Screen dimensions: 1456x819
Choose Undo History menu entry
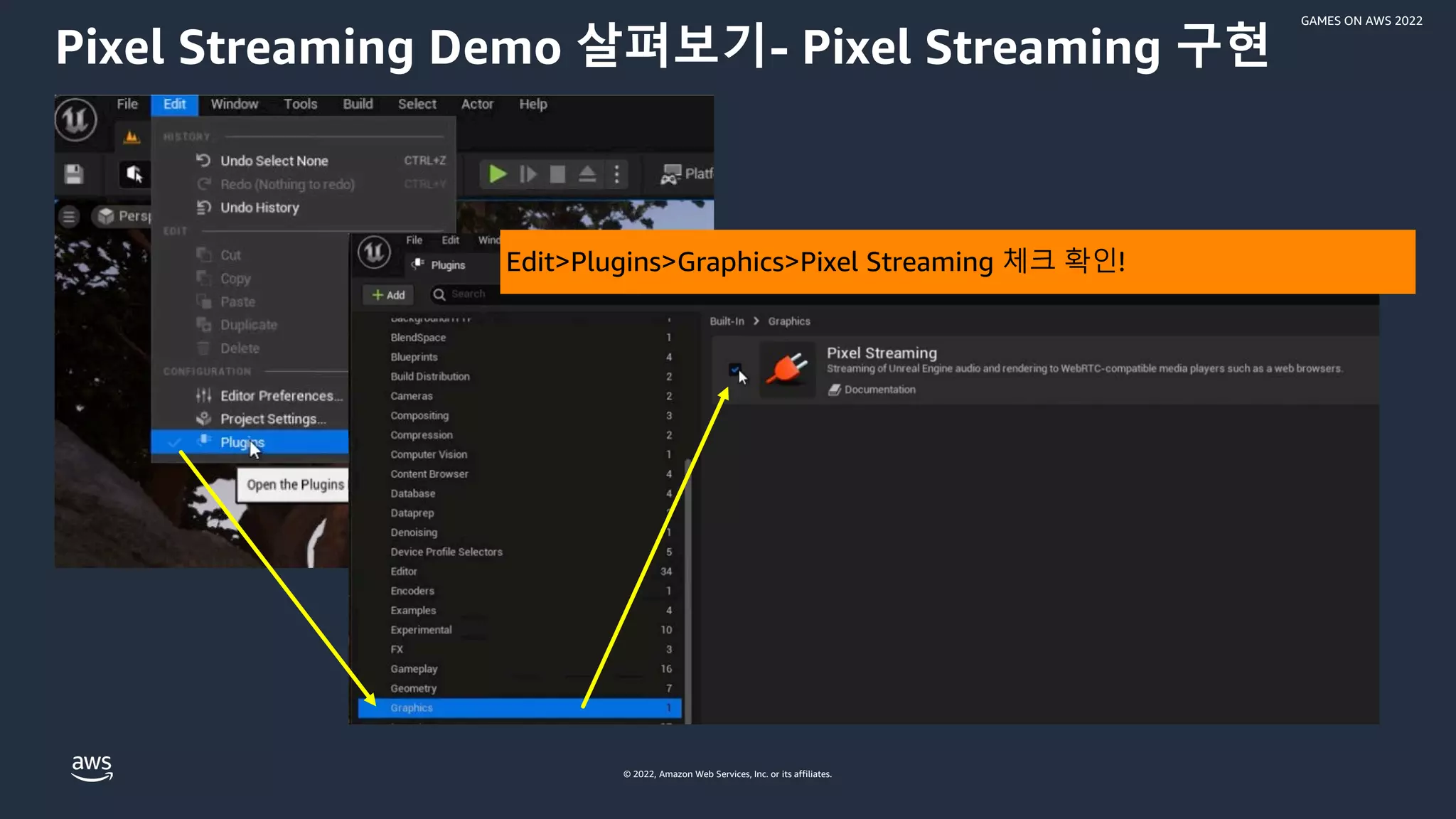[x=304, y=208]
